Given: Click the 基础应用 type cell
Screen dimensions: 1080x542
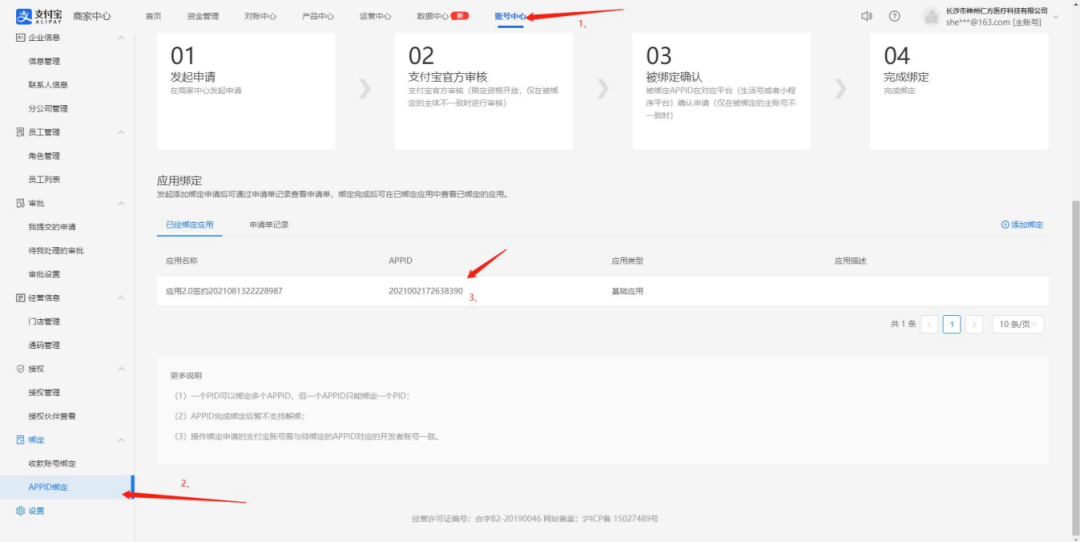Looking at the screenshot, I should click(627, 291).
